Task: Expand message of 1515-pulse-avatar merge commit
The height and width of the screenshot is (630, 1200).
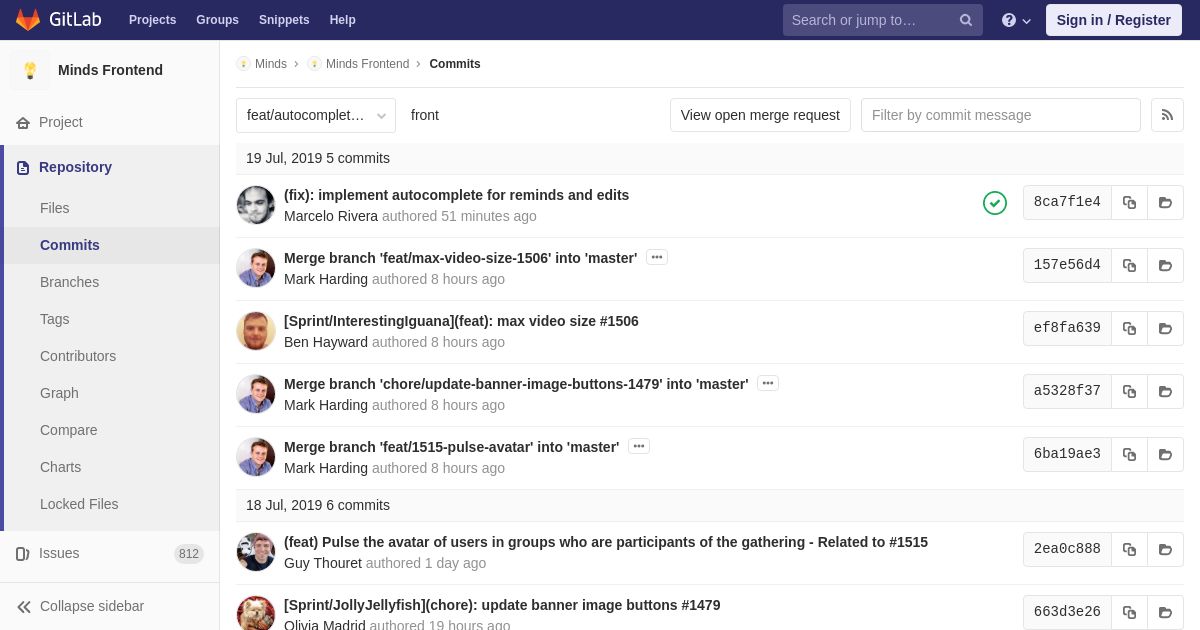Action: (639, 446)
